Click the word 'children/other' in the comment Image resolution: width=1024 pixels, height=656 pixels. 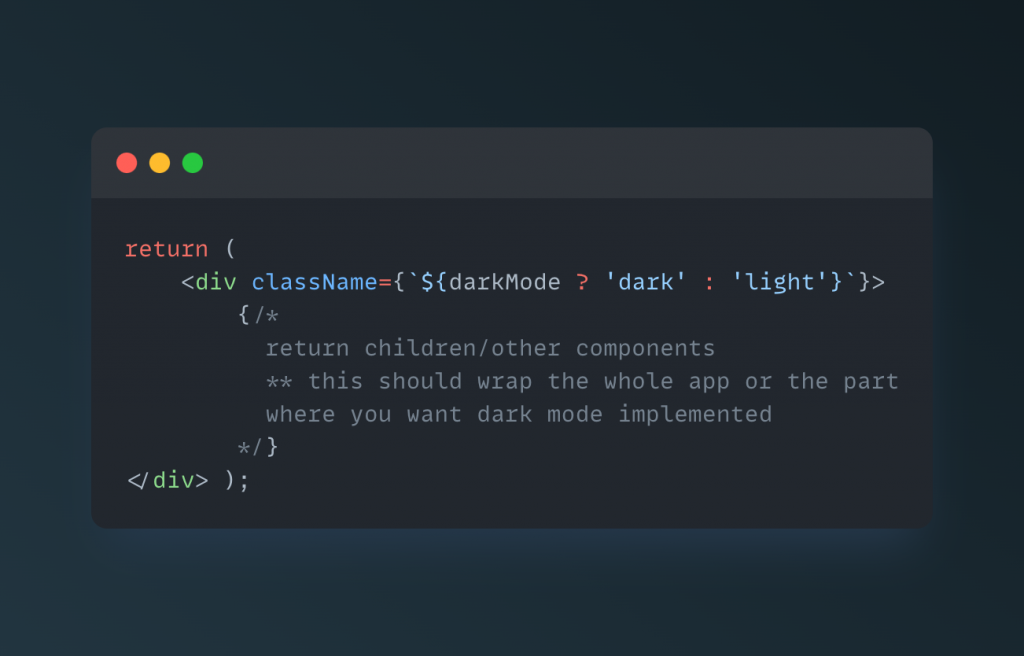[462, 348]
